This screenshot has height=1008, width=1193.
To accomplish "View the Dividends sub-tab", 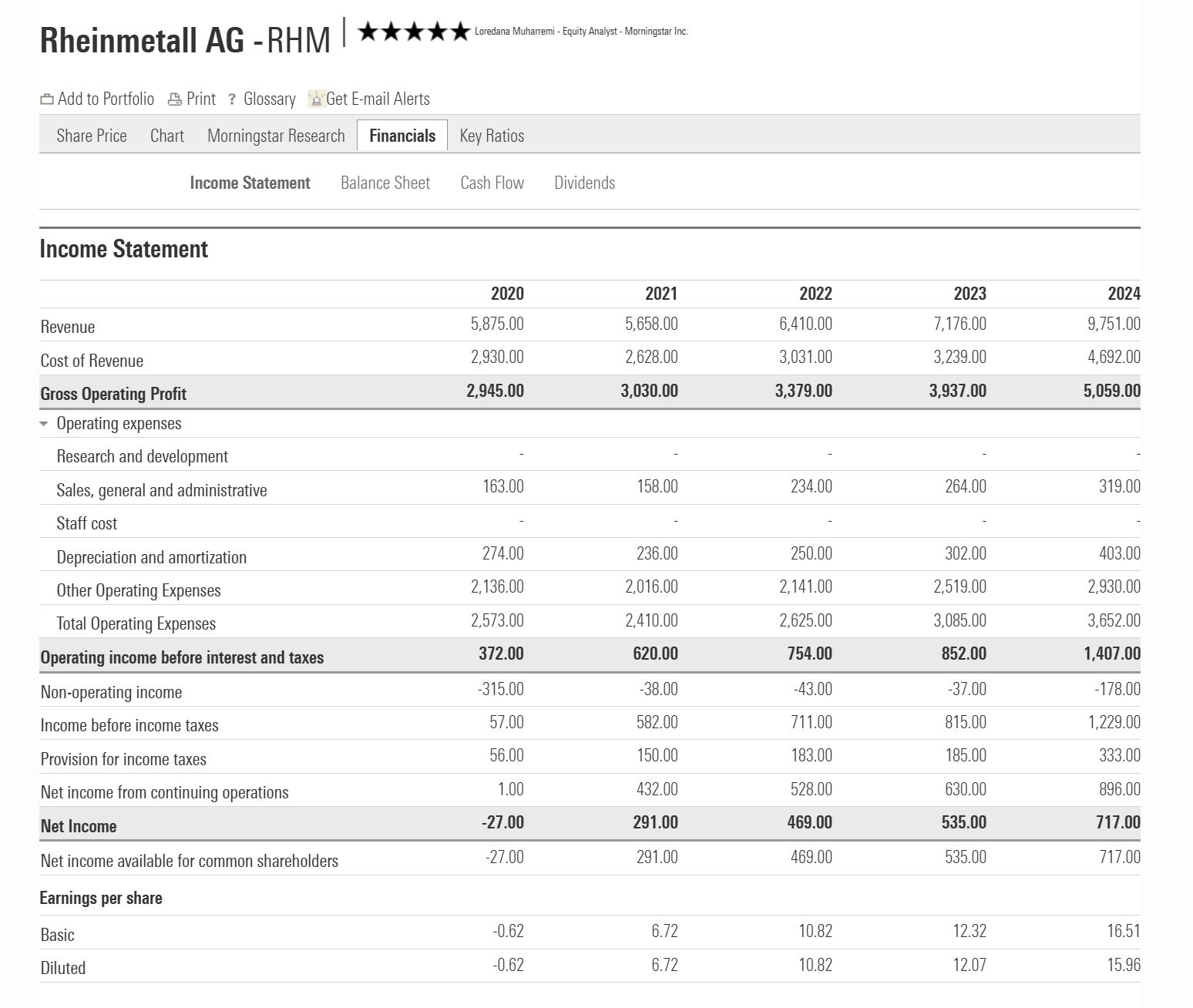I will [584, 183].
